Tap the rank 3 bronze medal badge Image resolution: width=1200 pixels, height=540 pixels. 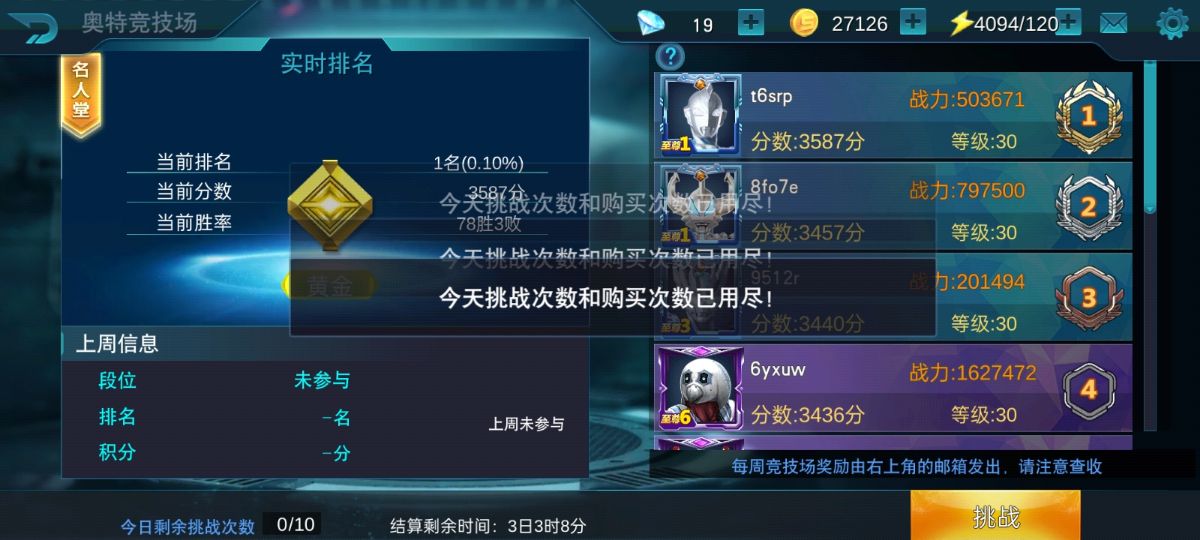pos(1089,297)
